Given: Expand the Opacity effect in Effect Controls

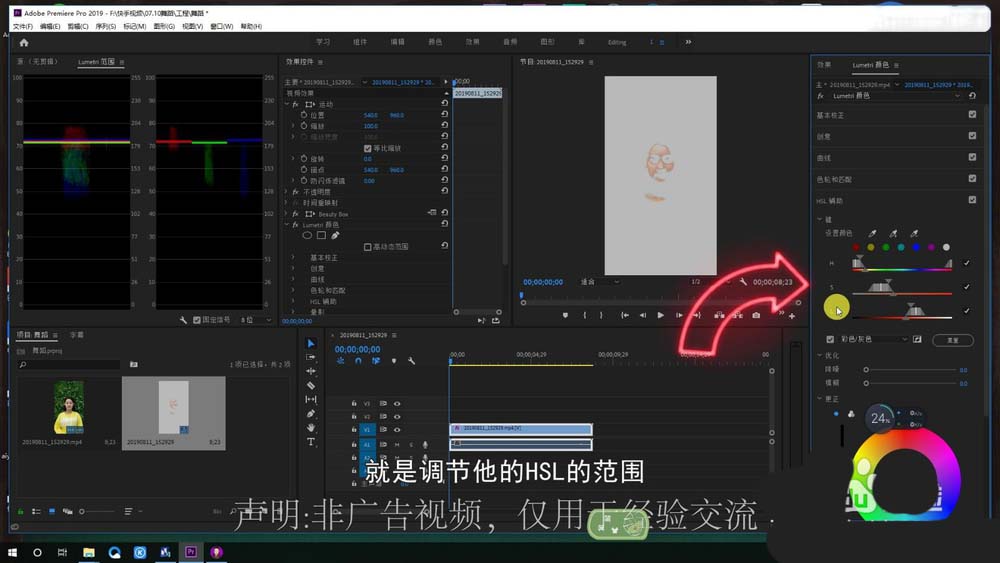Looking at the screenshot, I should pos(287,191).
